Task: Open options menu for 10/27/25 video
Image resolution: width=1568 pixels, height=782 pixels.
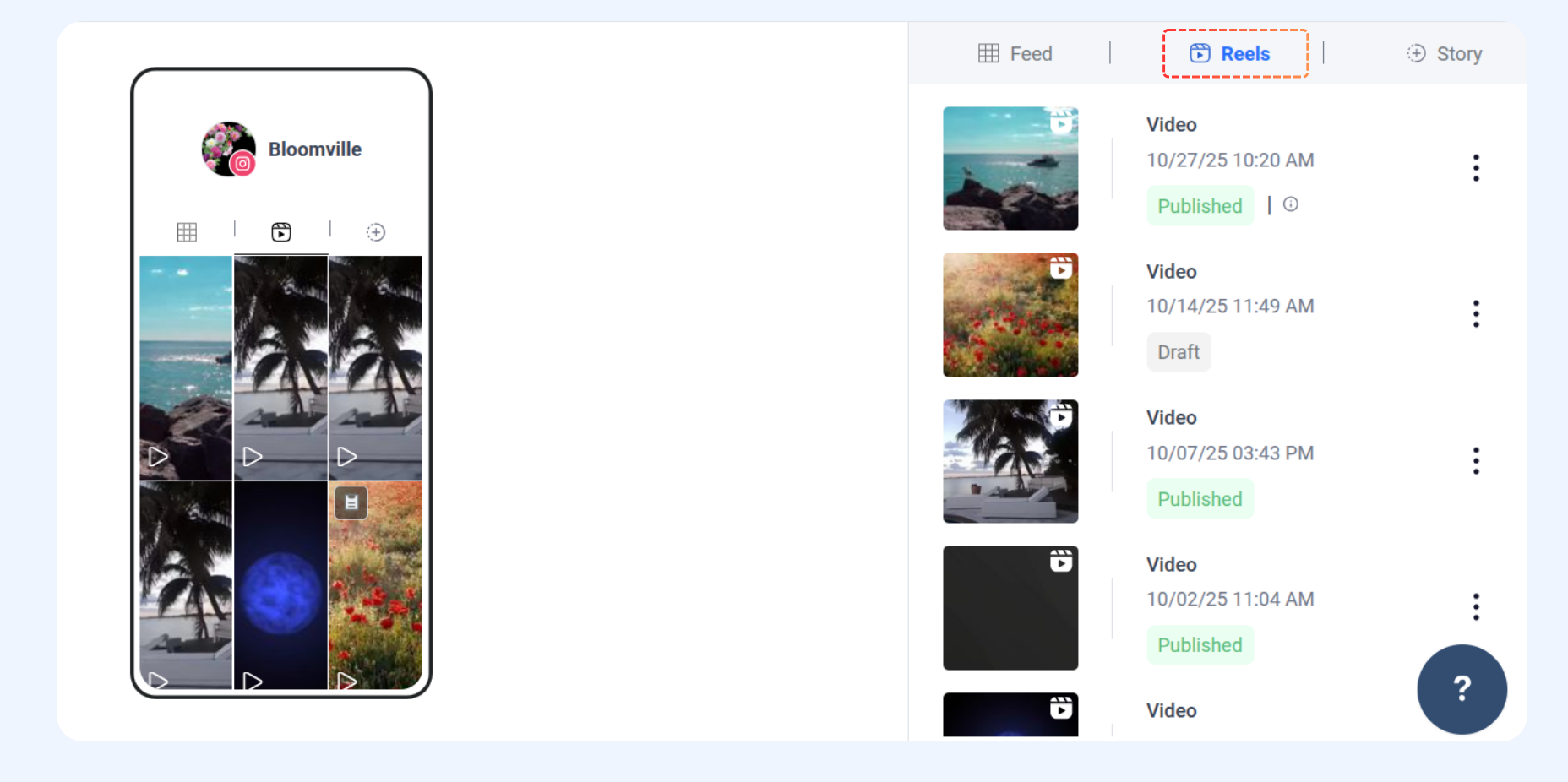Action: tap(1476, 168)
